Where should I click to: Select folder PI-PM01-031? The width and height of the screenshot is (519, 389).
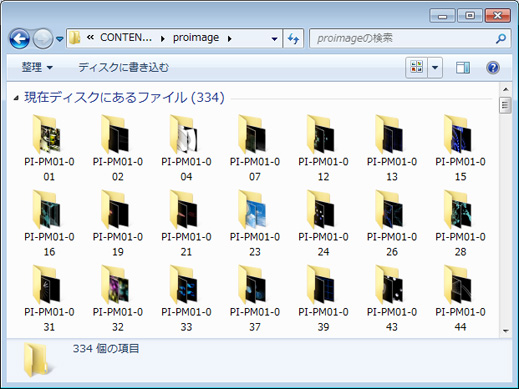49,299
